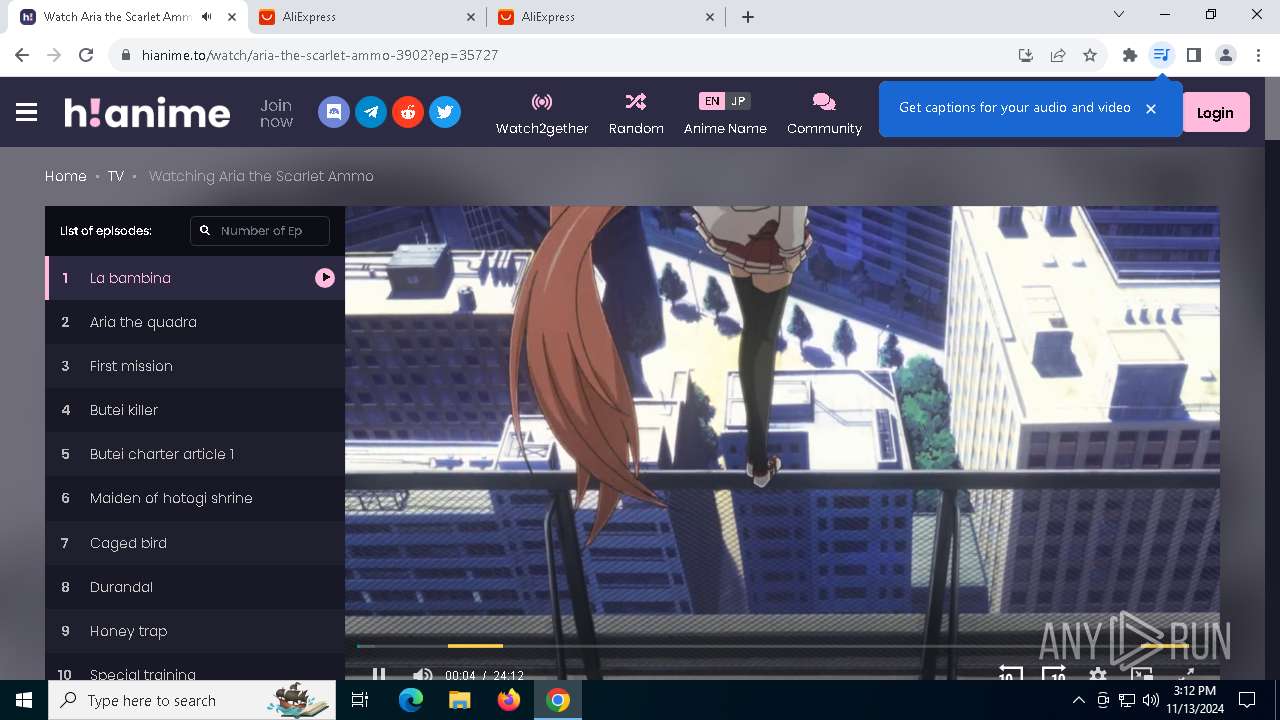
Task: Open File Explorer from taskbar
Action: (x=459, y=700)
